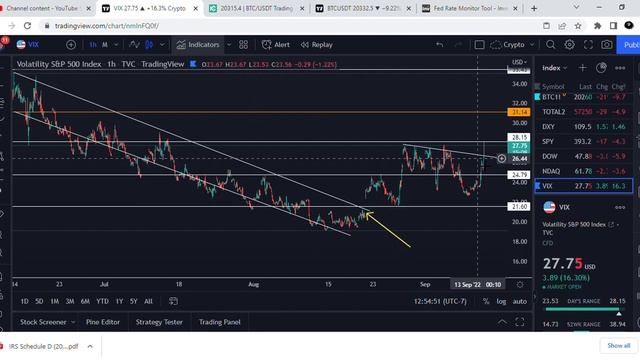This screenshot has height=360, width=640.
Task: Open time axis settings gear icon
Action: click(x=520, y=284)
